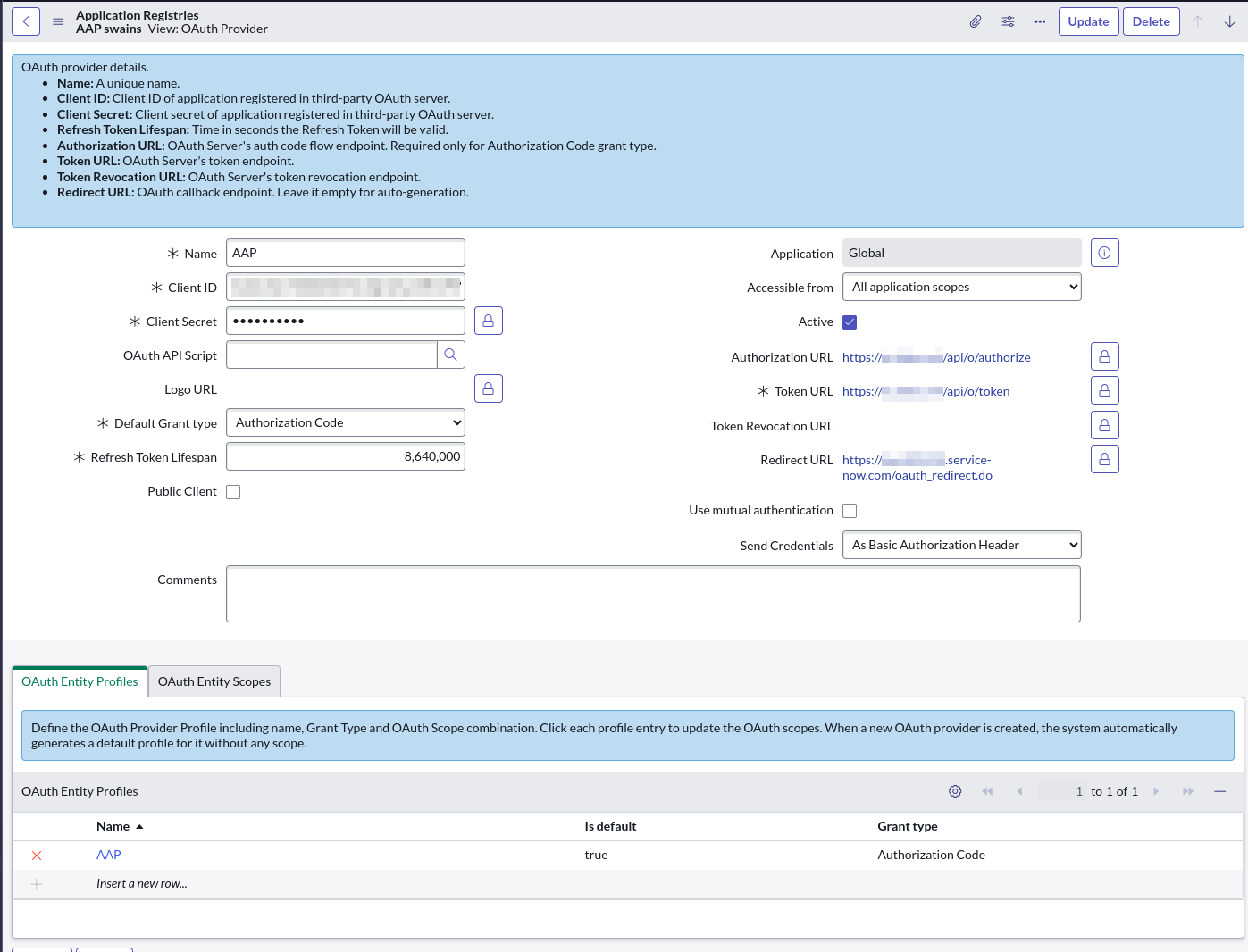The height and width of the screenshot is (952, 1248).
Task: Unlock the Token URL field
Action: pyautogui.click(x=1105, y=390)
